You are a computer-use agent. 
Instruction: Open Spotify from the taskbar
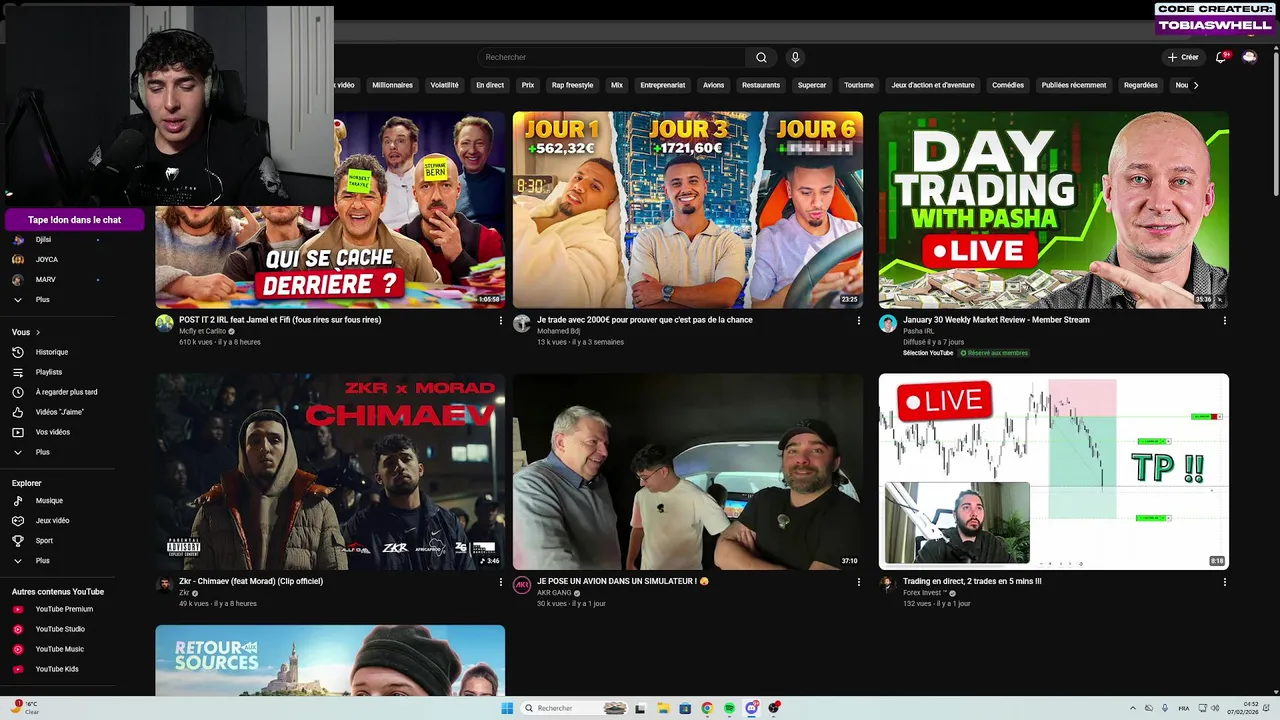729,708
